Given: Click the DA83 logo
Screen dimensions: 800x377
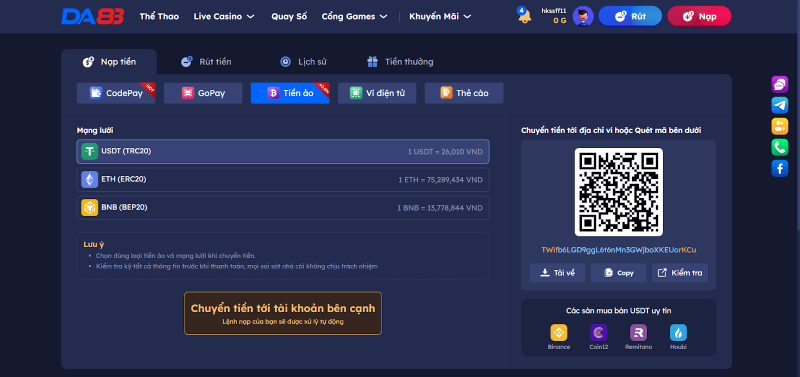Looking at the screenshot, I should 93,16.
